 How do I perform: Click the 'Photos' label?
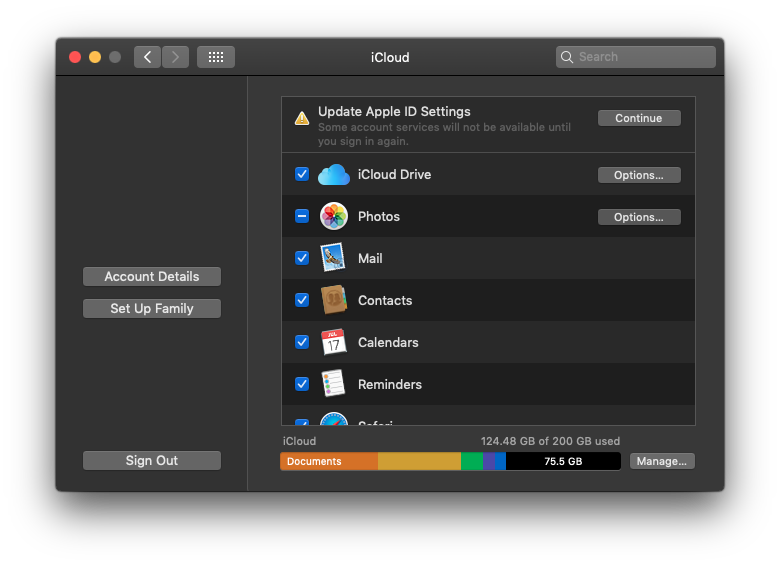tap(379, 216)
